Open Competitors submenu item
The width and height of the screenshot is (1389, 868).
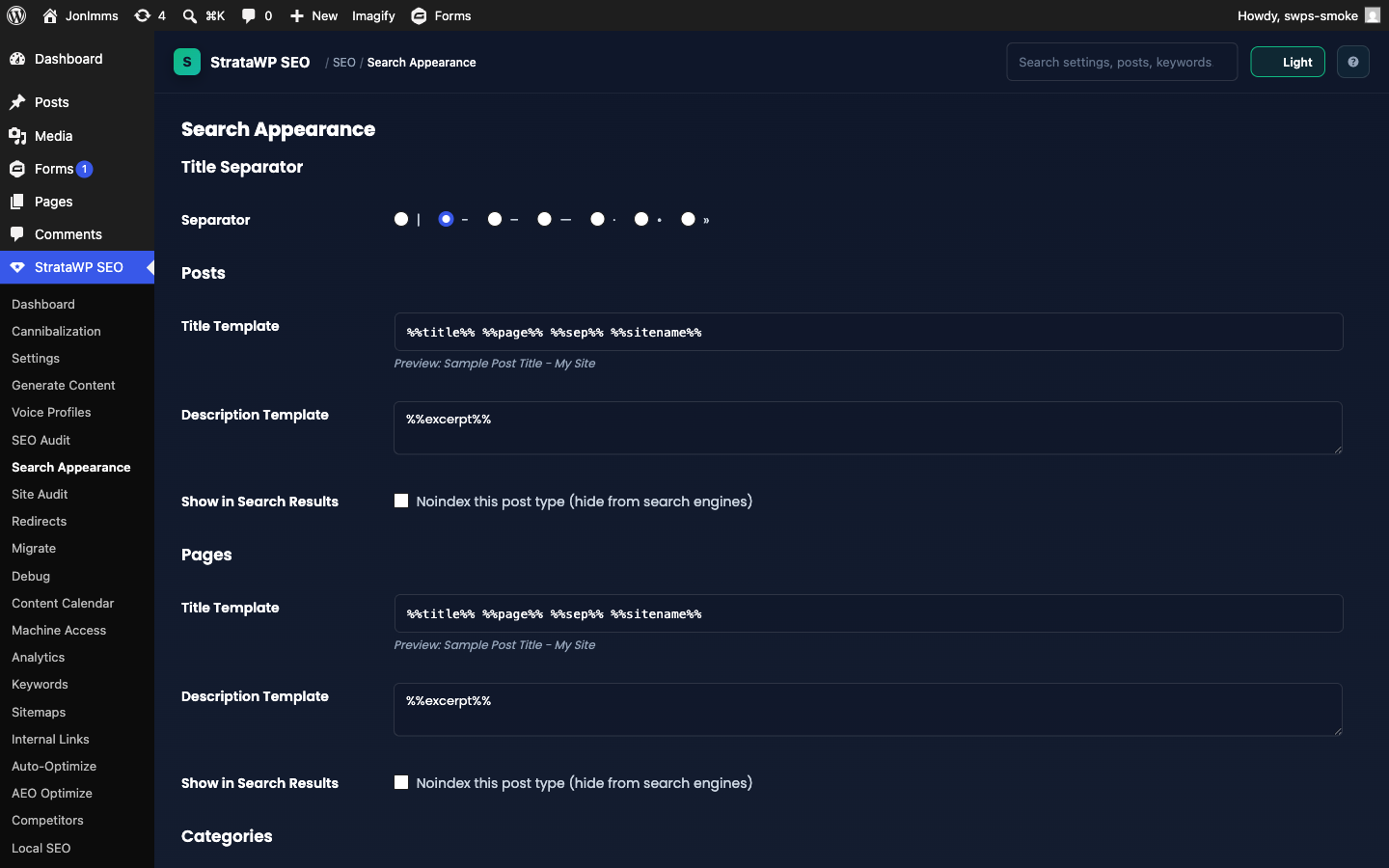(x=47, y=820)
